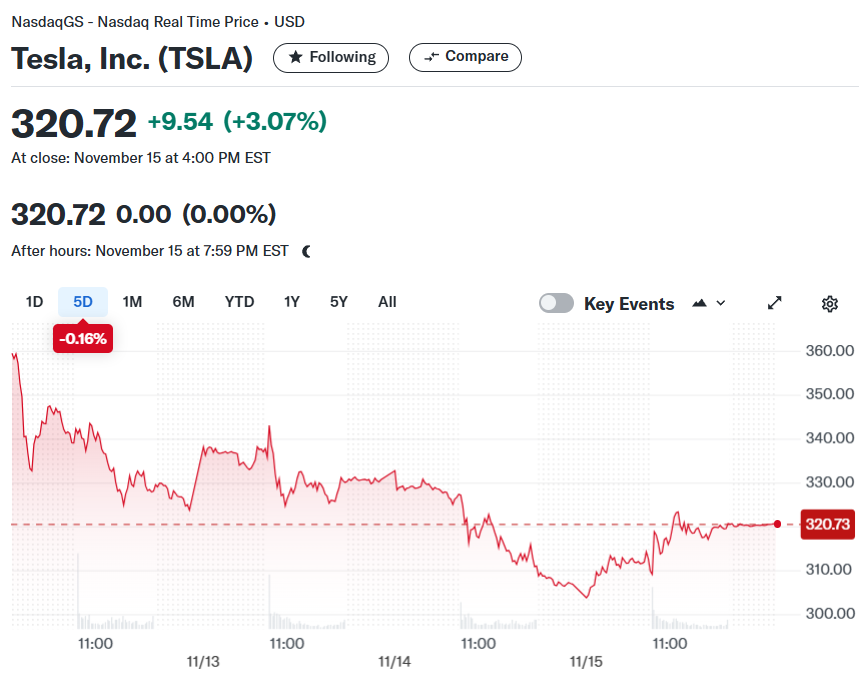Click the star icon in Following button
Viewport: 868px width, 677px height.
coord(296,57)
